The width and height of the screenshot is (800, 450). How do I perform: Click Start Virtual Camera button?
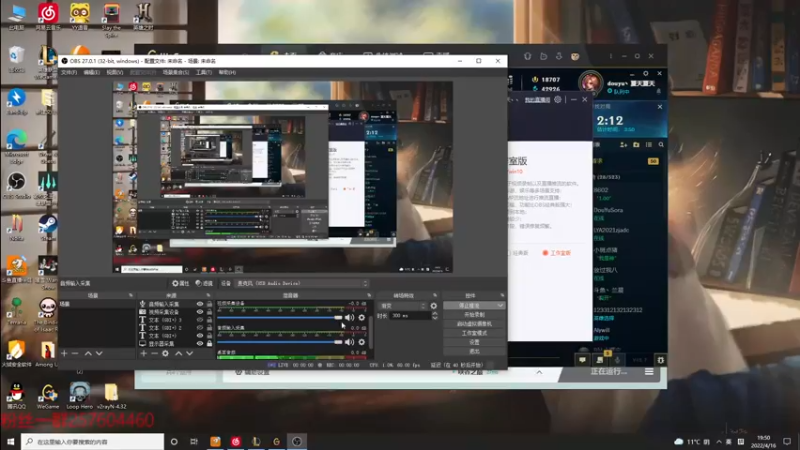point(474,324)
